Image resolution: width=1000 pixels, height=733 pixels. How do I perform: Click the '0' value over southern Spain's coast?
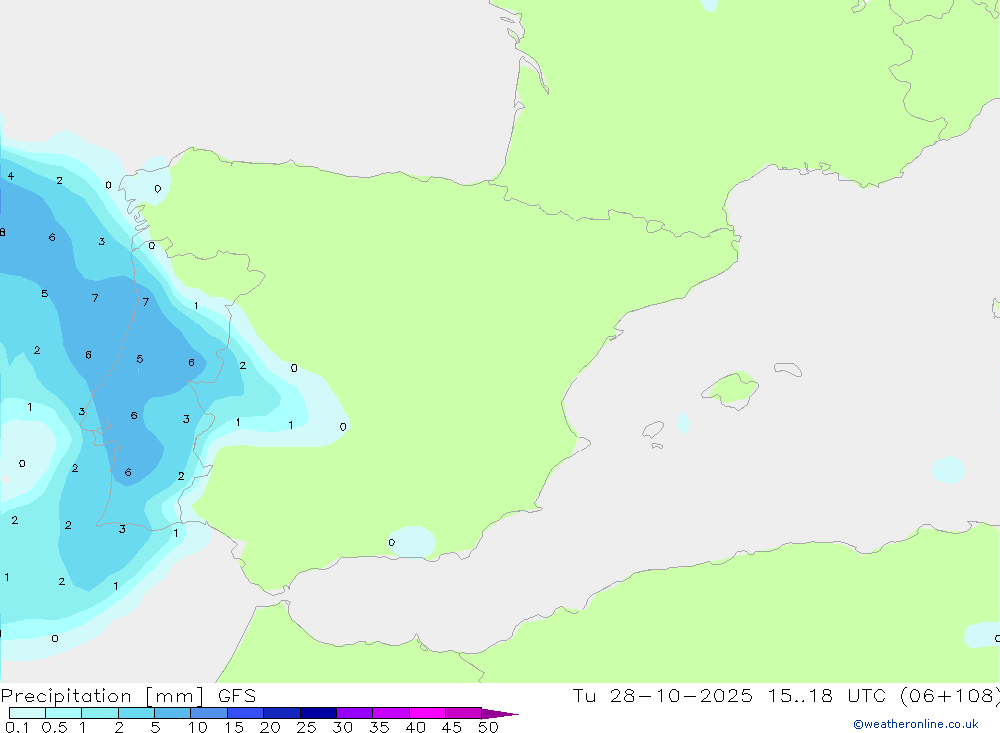pos(392,543)
